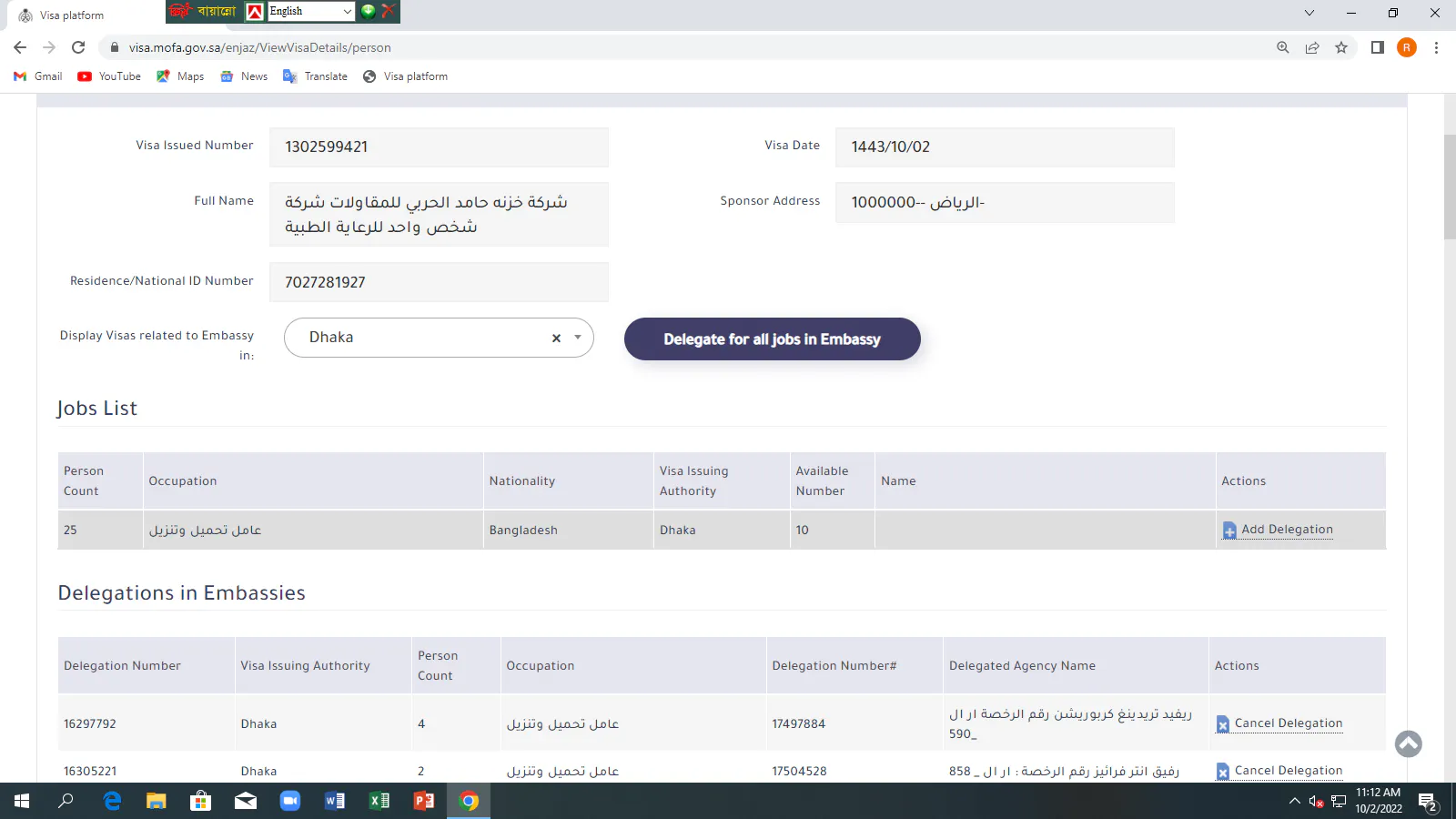Open File Explorer from taskbar
The width and height of the screenshot is (1456, 819).
pos(157,801)
